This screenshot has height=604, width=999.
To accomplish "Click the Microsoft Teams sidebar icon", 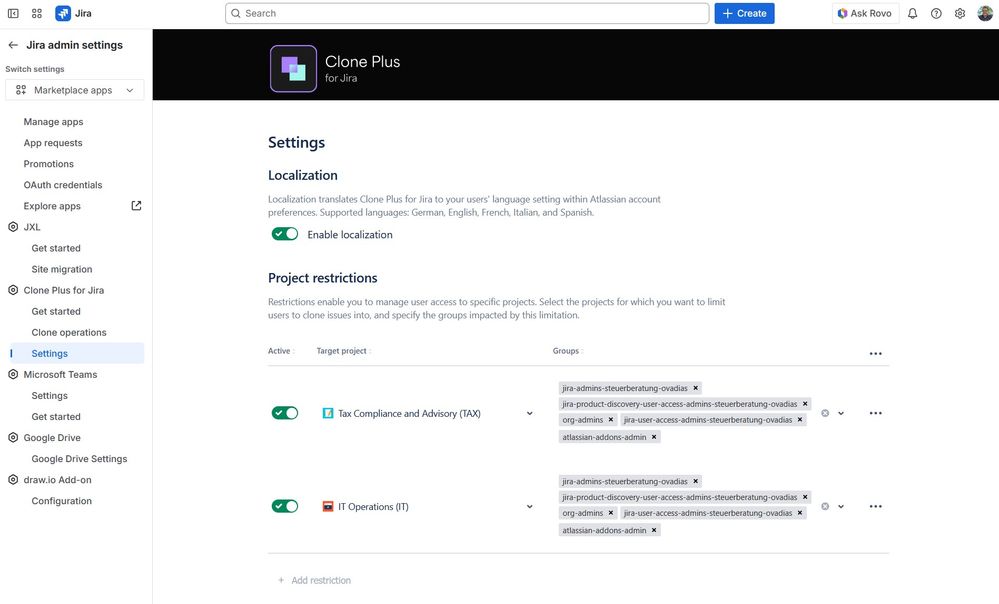I will [13, 375].
